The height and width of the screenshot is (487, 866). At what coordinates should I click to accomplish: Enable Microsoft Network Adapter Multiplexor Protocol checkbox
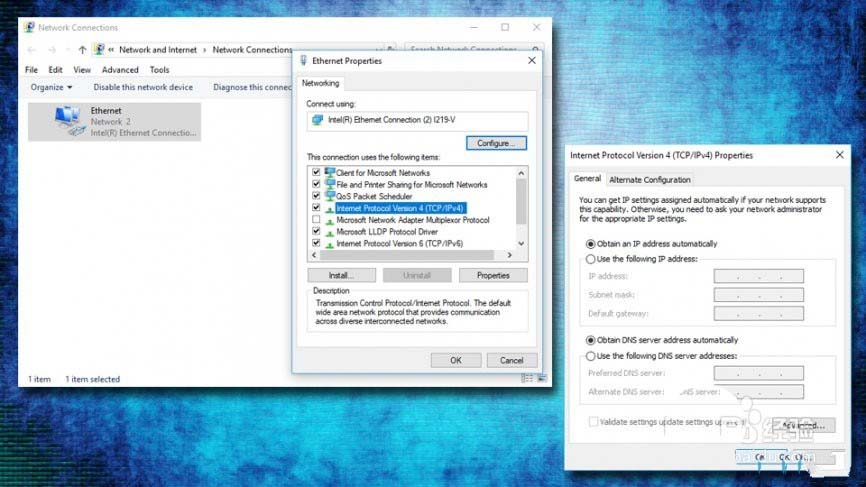click(316, 220)
